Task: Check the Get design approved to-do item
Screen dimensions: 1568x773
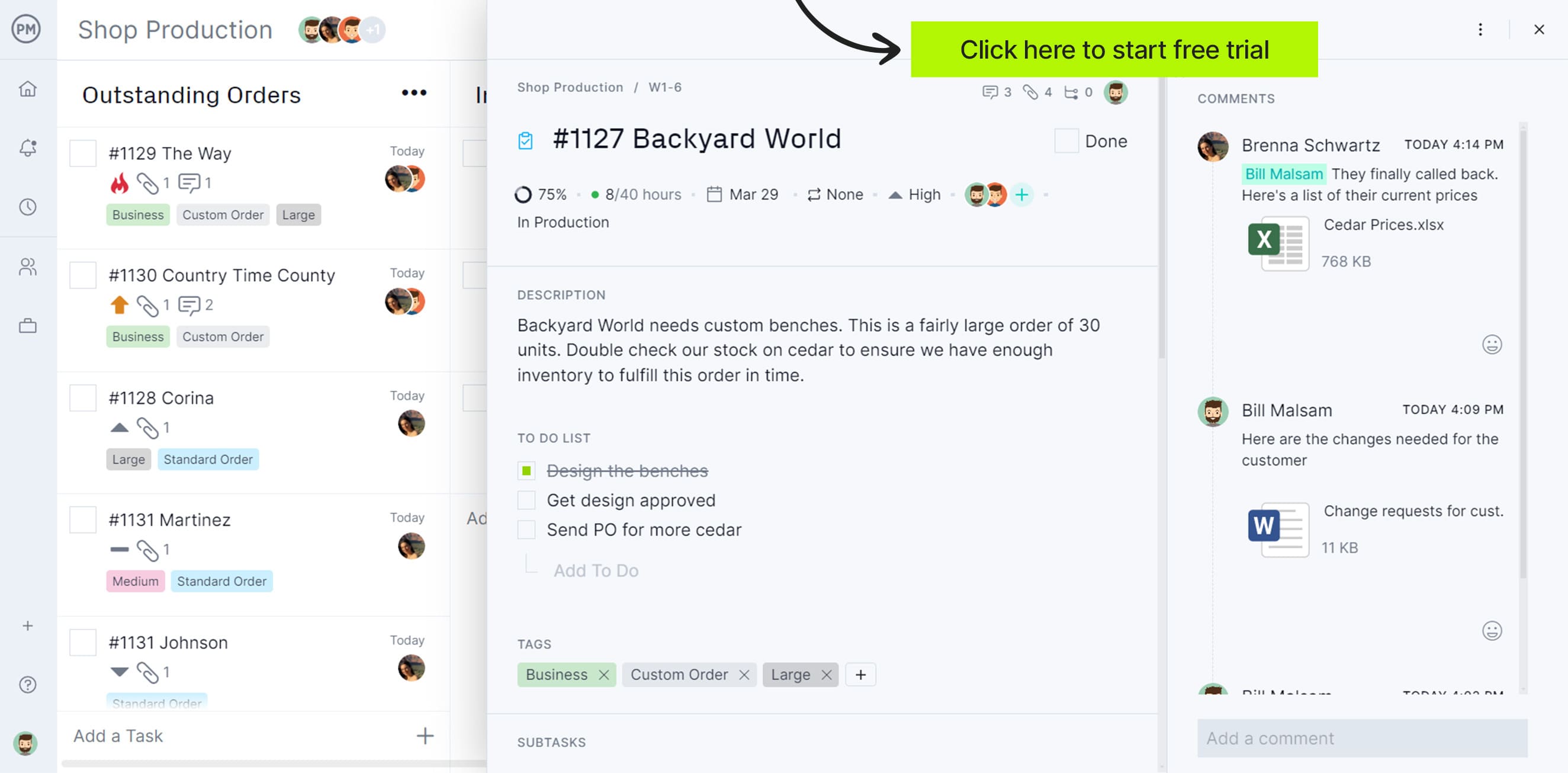Action: tap(527, 499)
